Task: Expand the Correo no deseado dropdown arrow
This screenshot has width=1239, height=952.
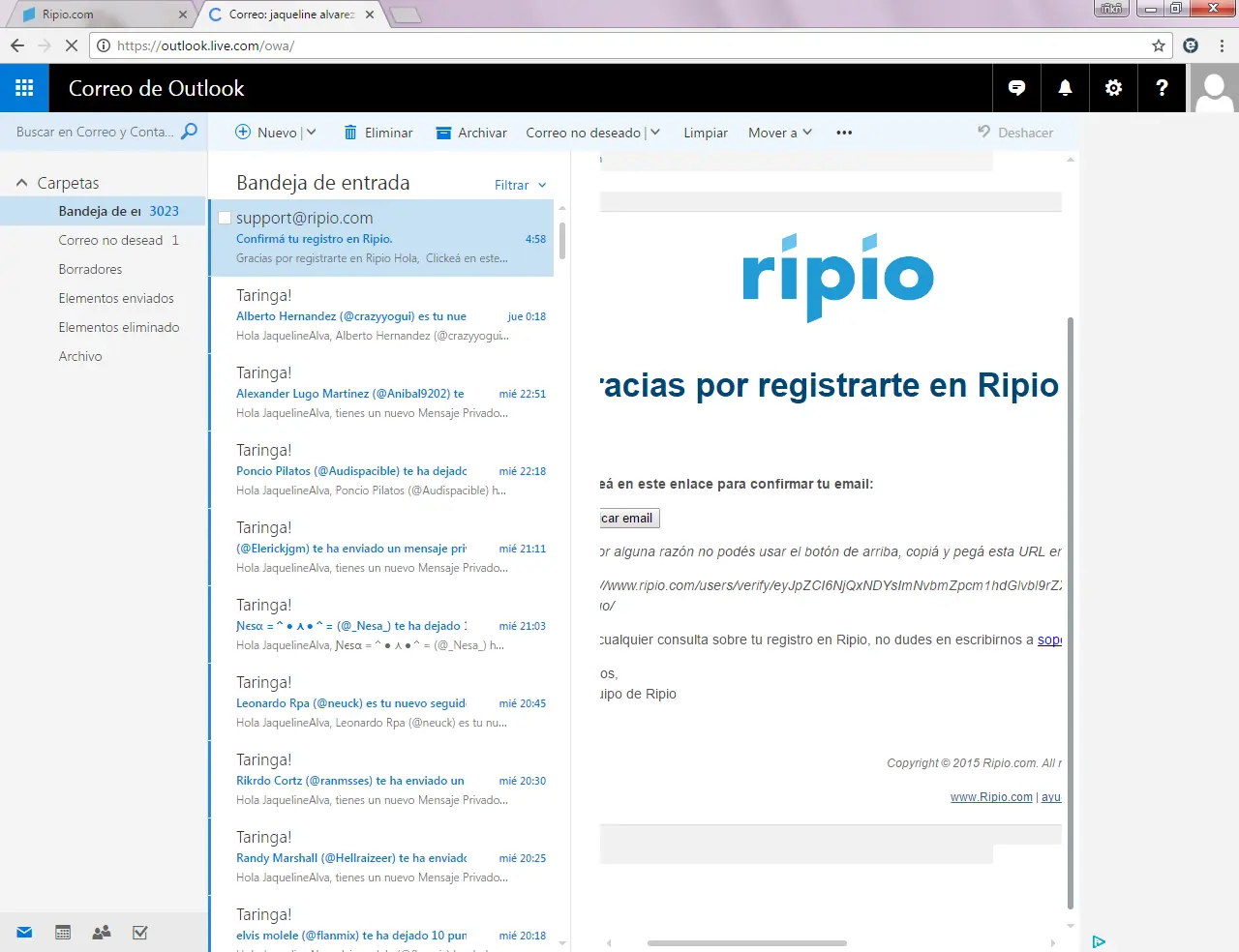Action: click(655, 133)
